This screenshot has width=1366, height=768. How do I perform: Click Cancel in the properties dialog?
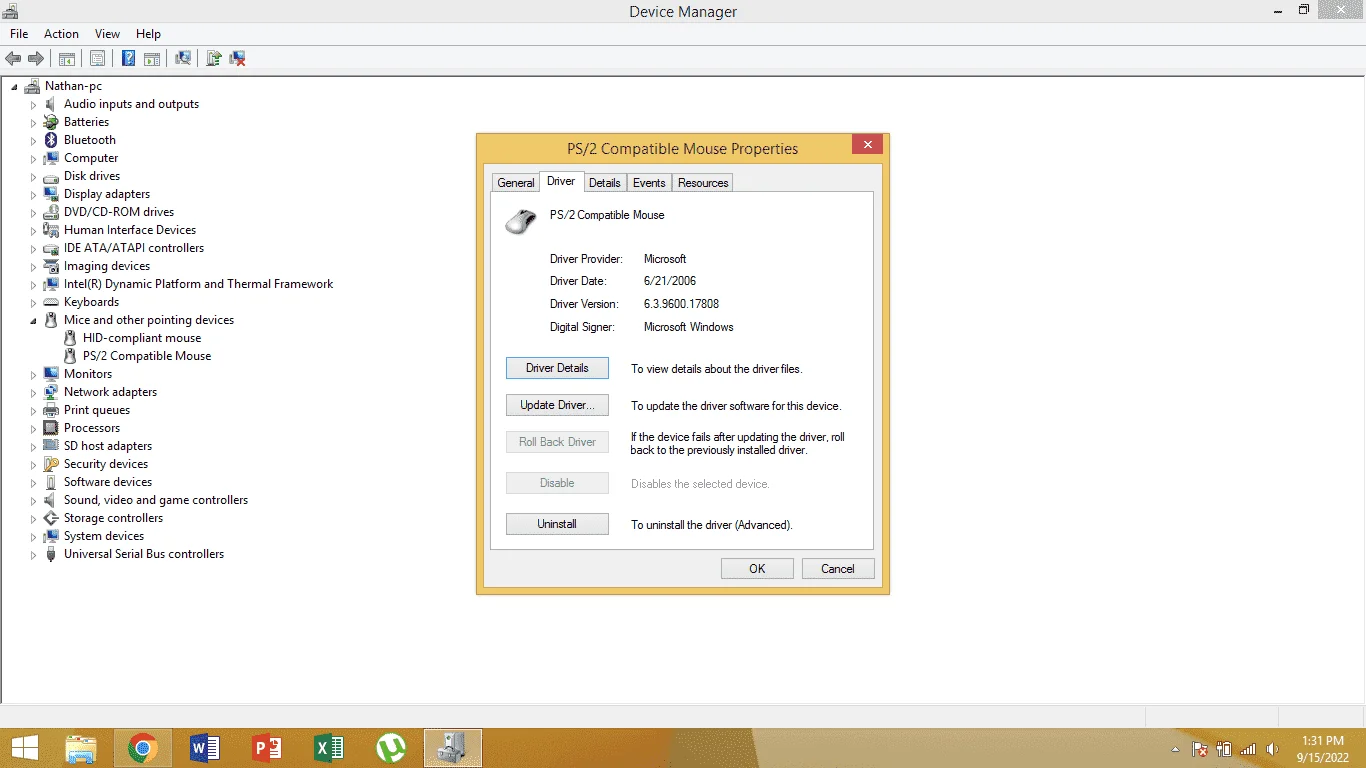pyautogui.click(x=838, y=569)
